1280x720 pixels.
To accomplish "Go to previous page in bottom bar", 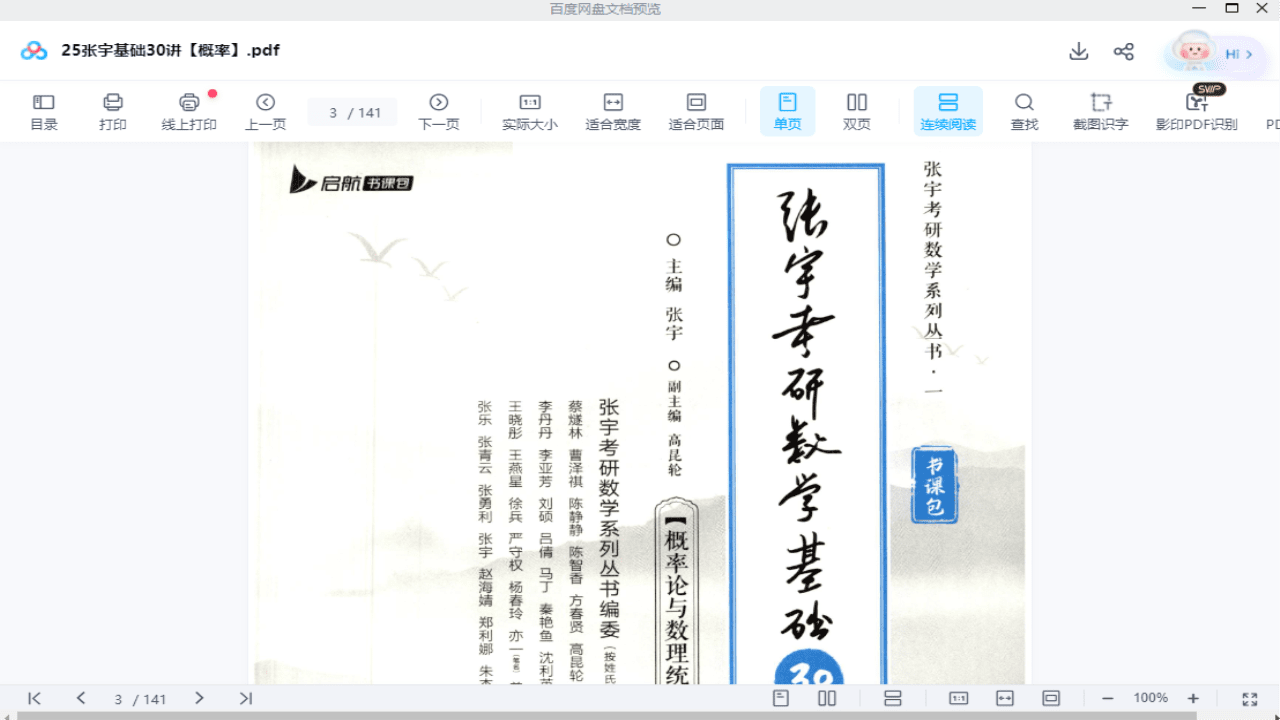I will [81, 698].
